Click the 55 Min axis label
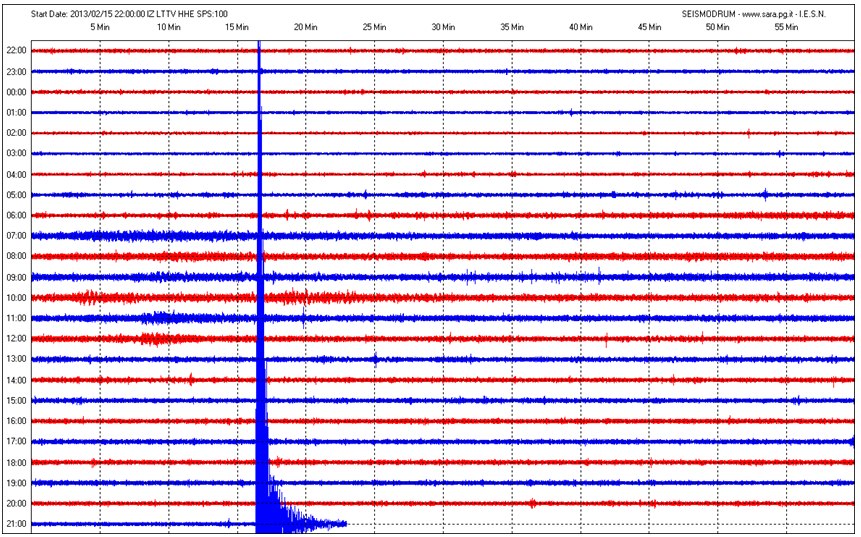Screen dimensions: 861x537 point(786,27)
